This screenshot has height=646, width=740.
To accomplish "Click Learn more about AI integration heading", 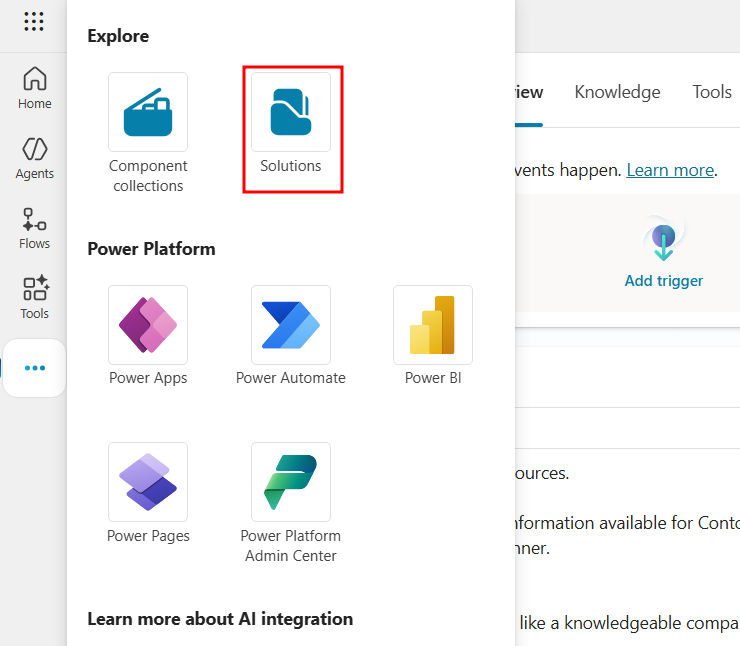I will pos(220,619).
